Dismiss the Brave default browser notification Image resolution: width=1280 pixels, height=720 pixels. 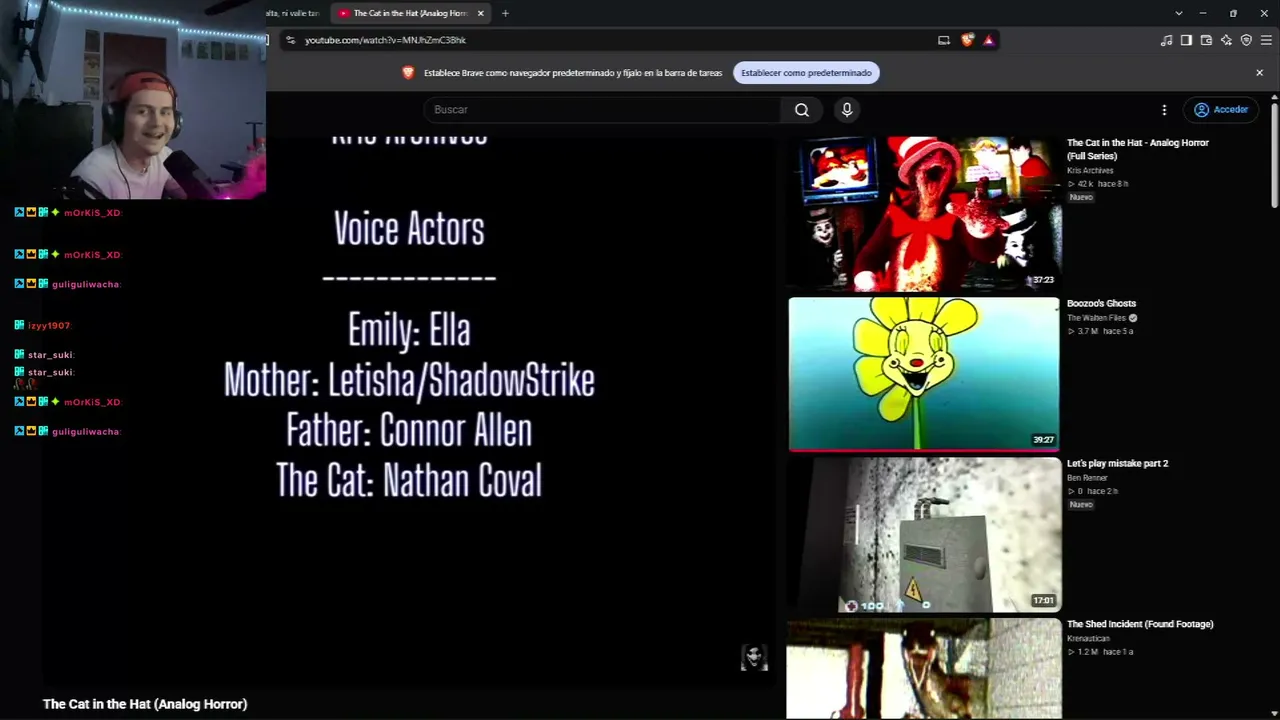coord(1259,73)
